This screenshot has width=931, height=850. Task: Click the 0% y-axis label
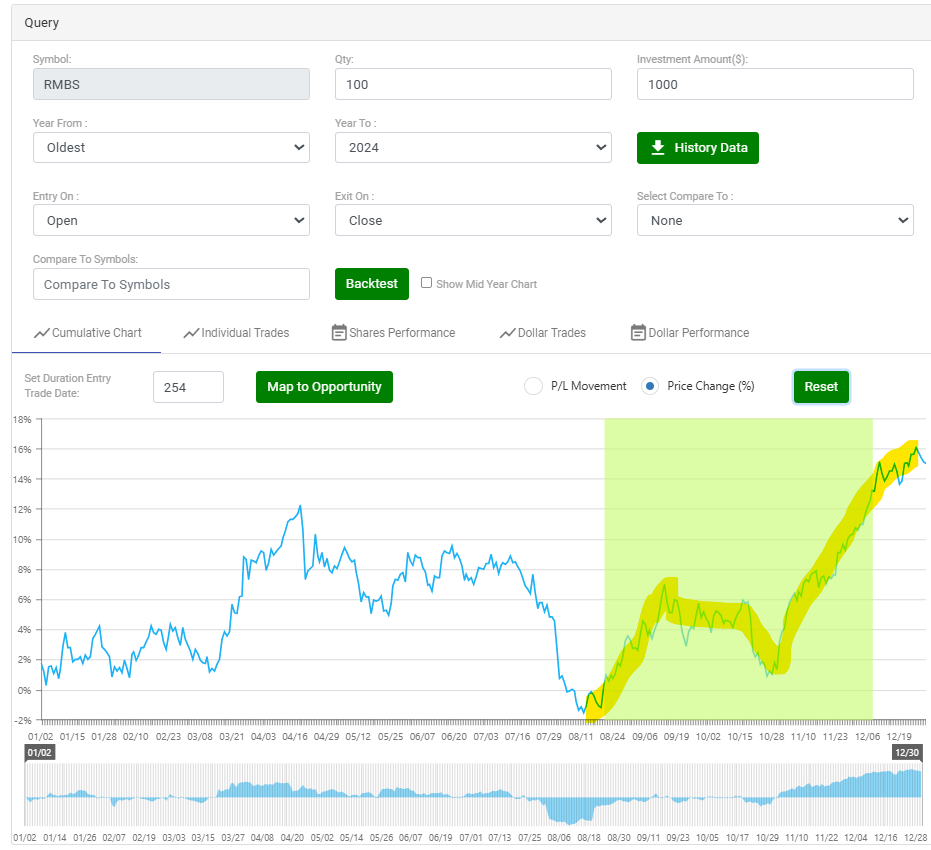coord(24,690)
